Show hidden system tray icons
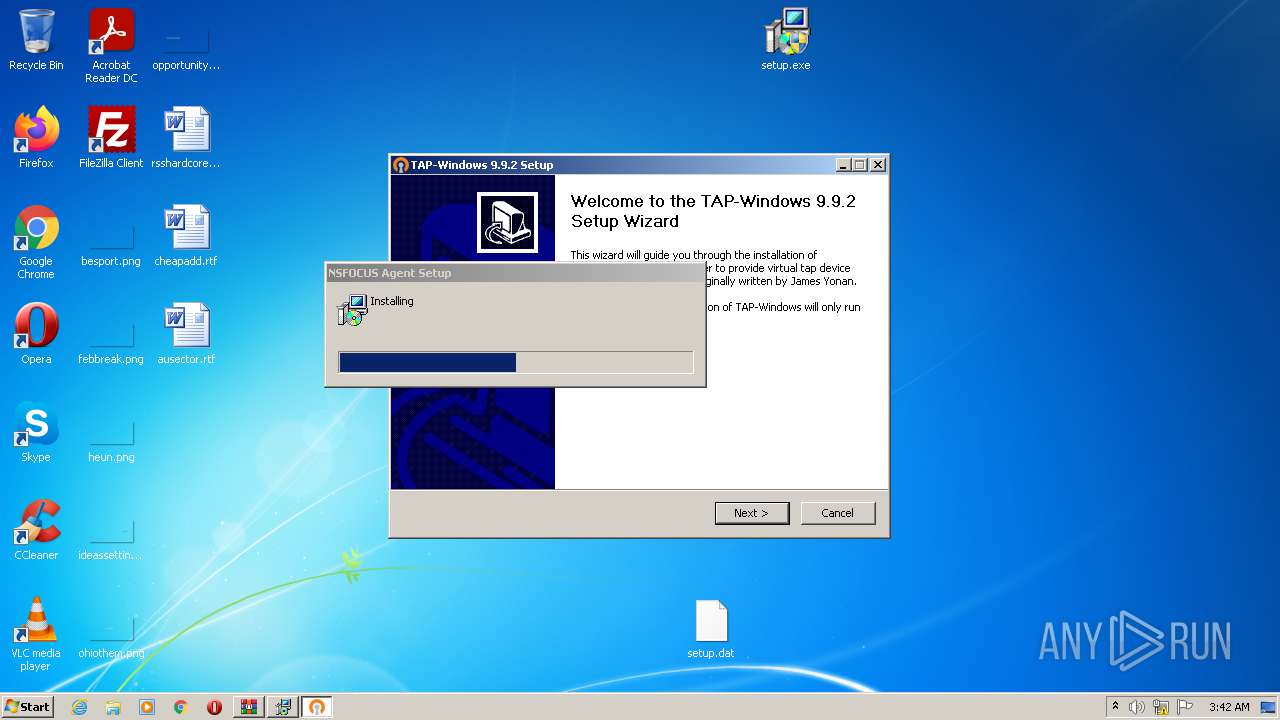Image resolution: width=1280 pixels, height=720 pixels. tap(1116, 707)
